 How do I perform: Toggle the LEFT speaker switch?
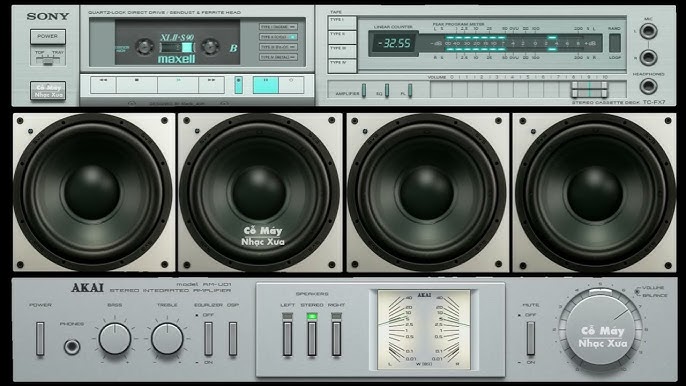287,339
